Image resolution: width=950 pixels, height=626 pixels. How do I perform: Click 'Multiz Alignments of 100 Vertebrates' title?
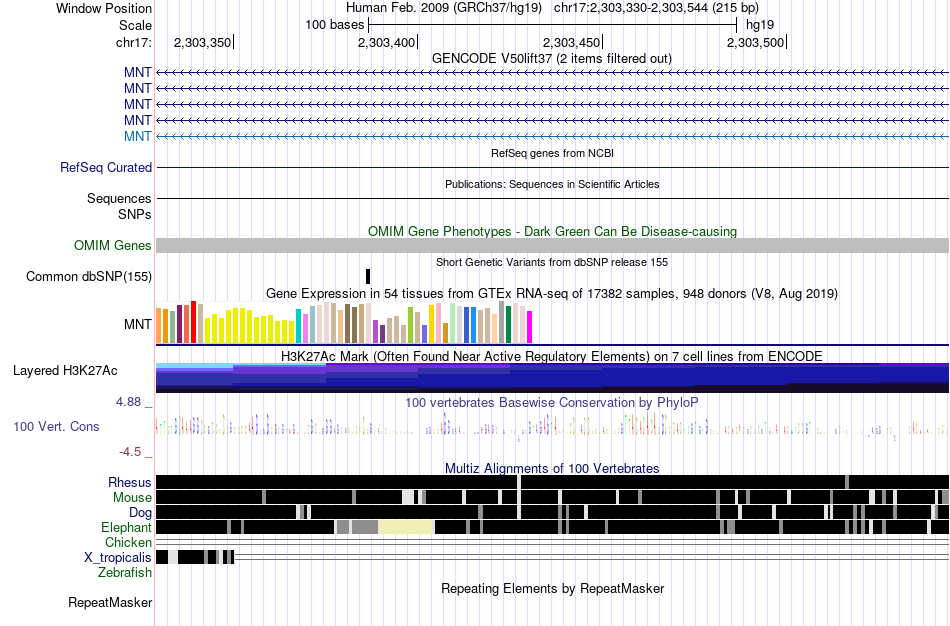click(552, 468)
